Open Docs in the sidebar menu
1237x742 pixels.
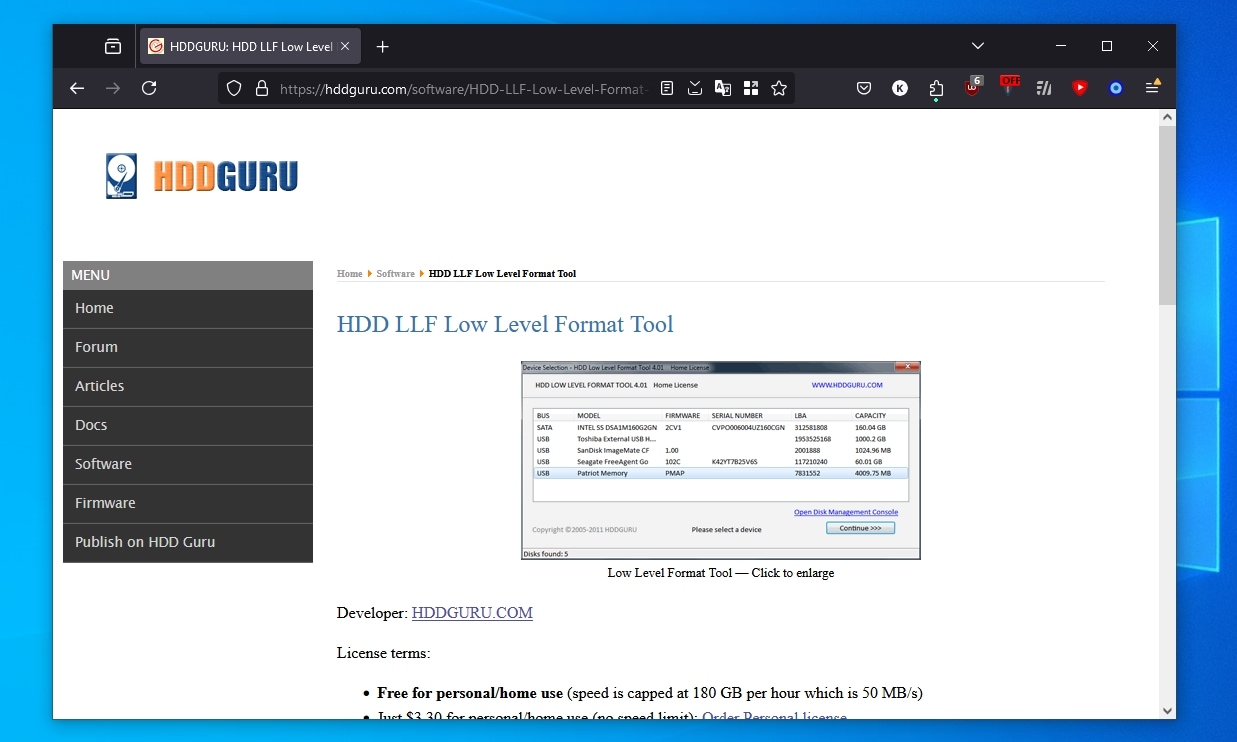[x=188, y=426]
